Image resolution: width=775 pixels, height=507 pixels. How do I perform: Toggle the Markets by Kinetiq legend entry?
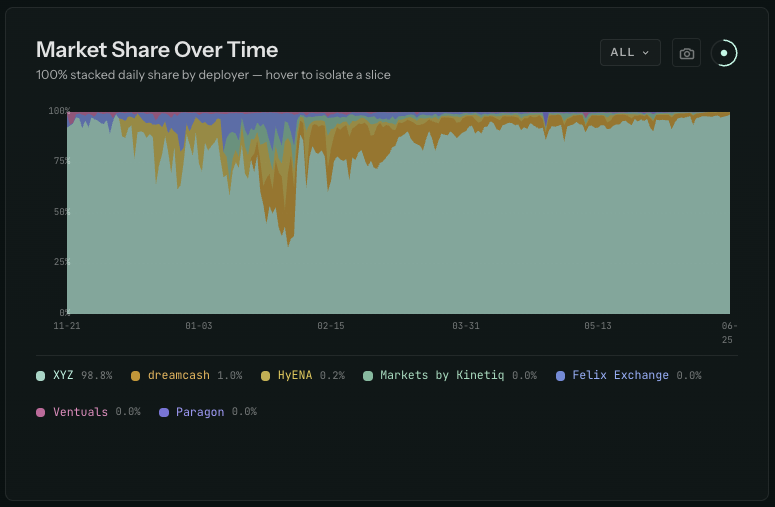point(450,376)
